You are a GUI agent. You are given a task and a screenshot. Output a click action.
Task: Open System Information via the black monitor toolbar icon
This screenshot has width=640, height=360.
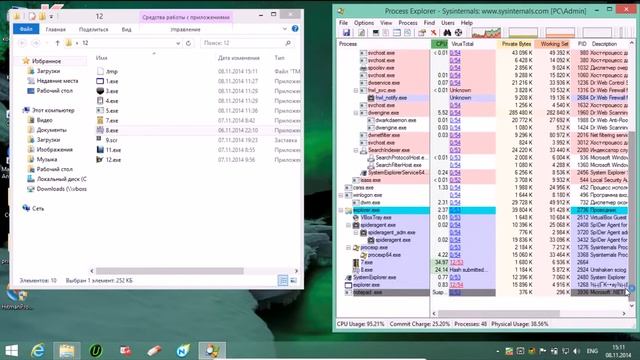point(376,33)
